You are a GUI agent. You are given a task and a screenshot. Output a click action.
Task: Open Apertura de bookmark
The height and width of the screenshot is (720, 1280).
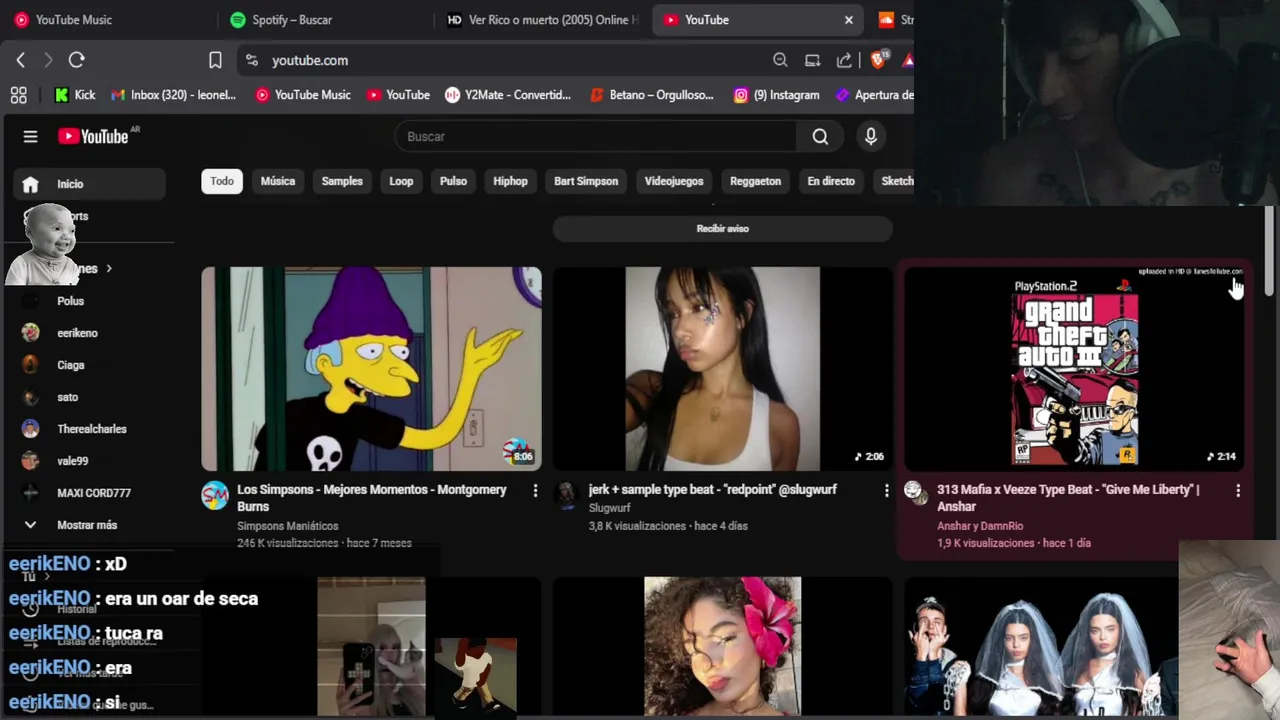pos(874,95)
